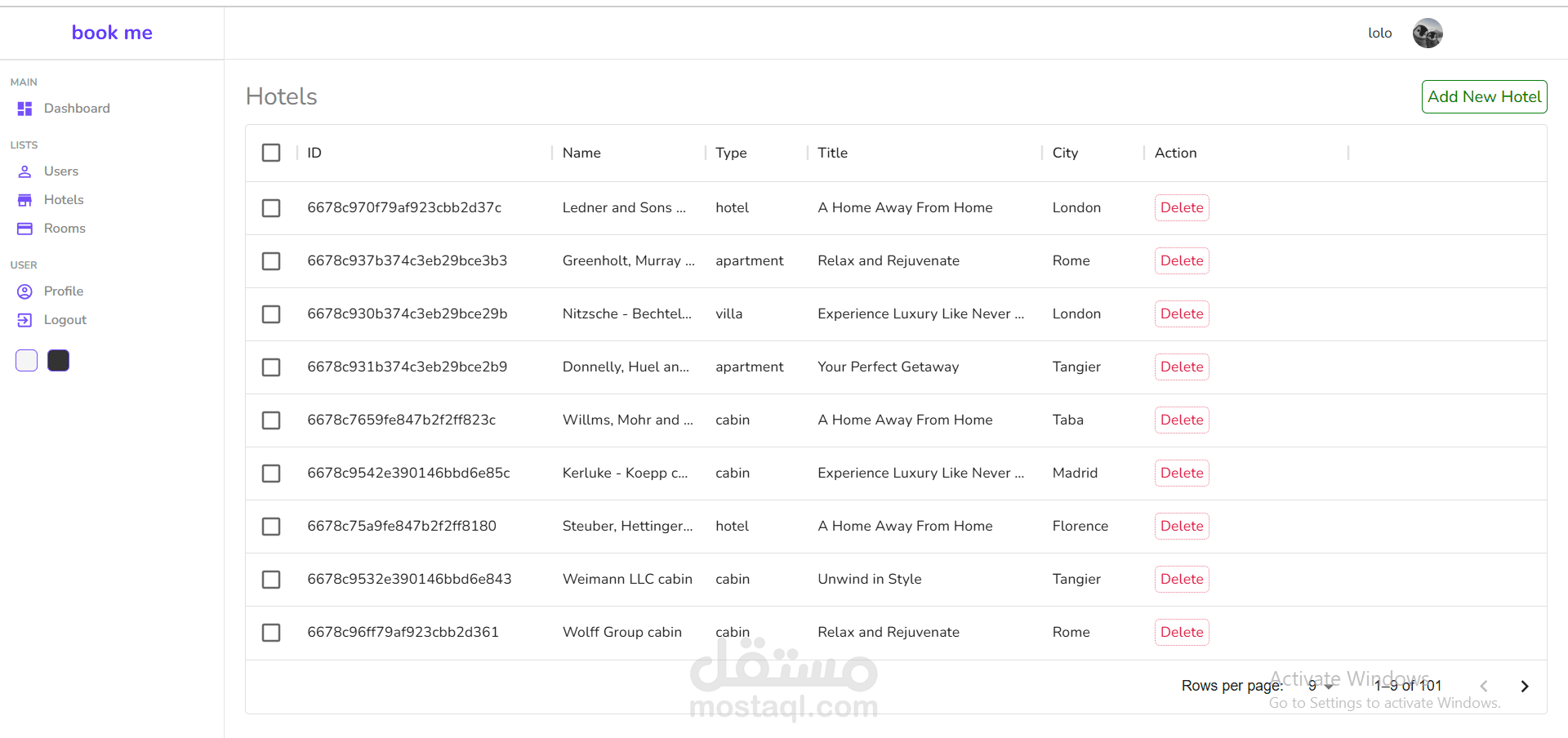The height and width of the screenshot is (738, 1568).
Task: Click the book me logo
Action: [112, 33]
